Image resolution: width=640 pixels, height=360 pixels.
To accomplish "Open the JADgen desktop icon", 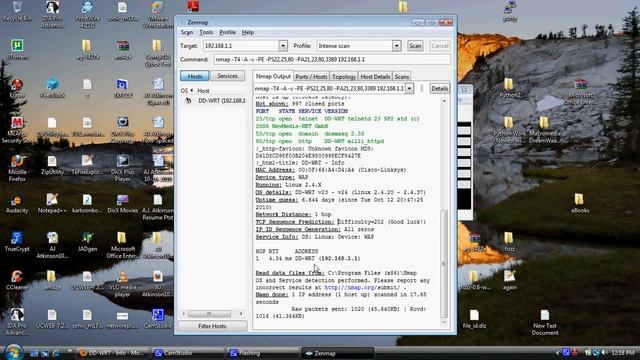I will click(87, 242).
